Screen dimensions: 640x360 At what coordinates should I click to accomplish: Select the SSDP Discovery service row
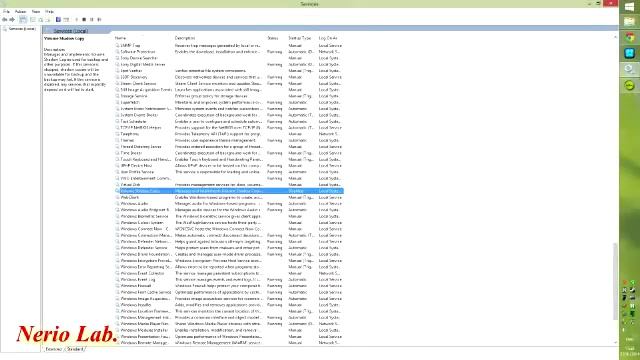[229, 77]
